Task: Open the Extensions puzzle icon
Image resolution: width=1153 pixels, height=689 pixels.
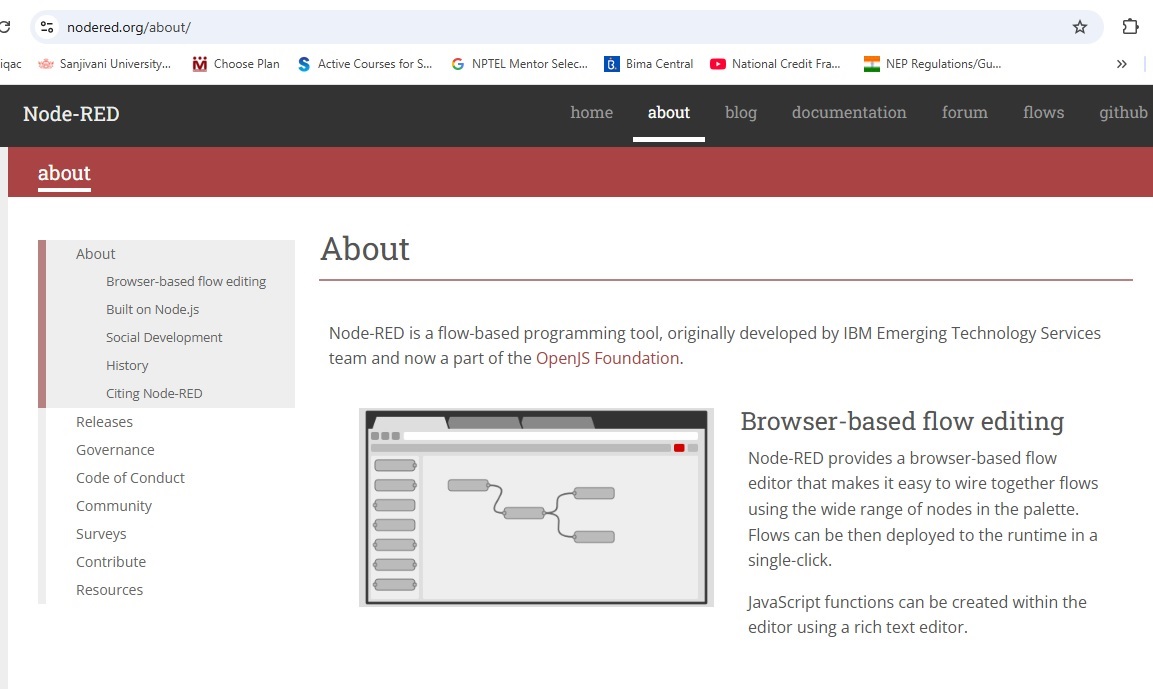Action: tap(1130, 26)
